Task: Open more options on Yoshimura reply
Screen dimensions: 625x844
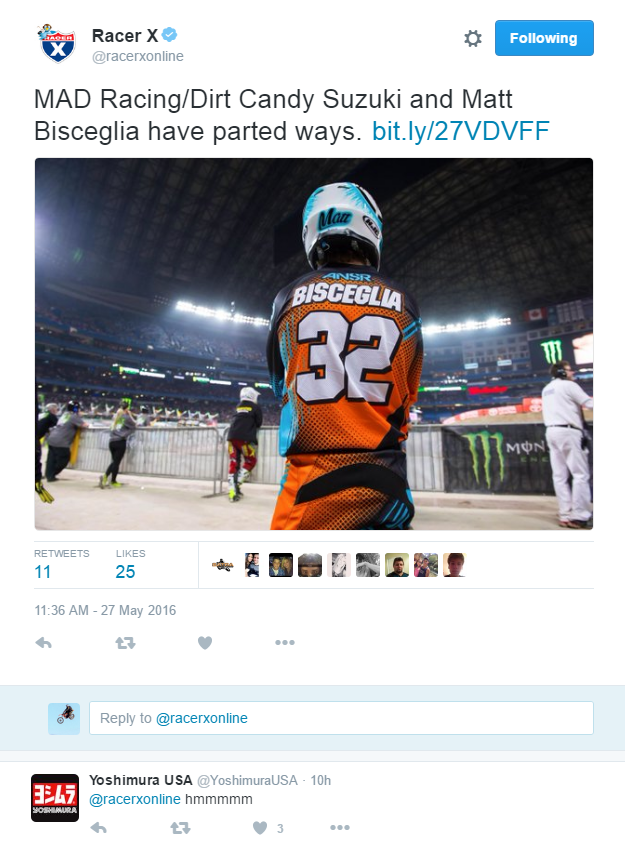Action: click(340, 827)
